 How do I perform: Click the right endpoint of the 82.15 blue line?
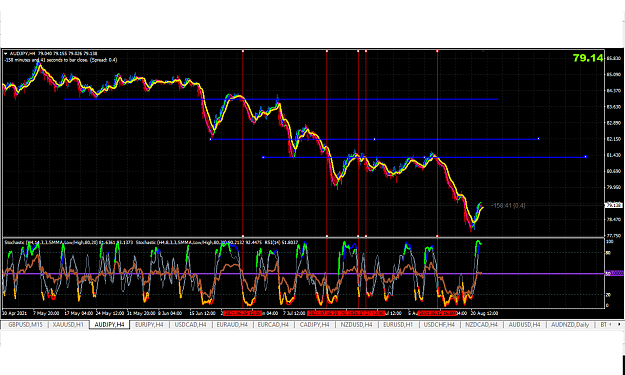click(x=539, y=139)
